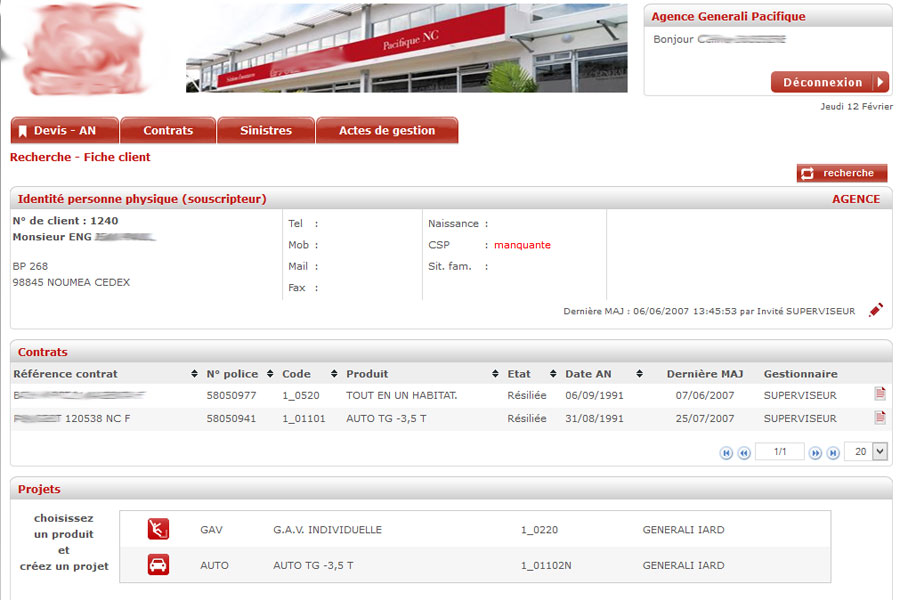Click the AGENCE label in identity header
The width and height of the screenshot is (900, 600).
click(856, 199)
